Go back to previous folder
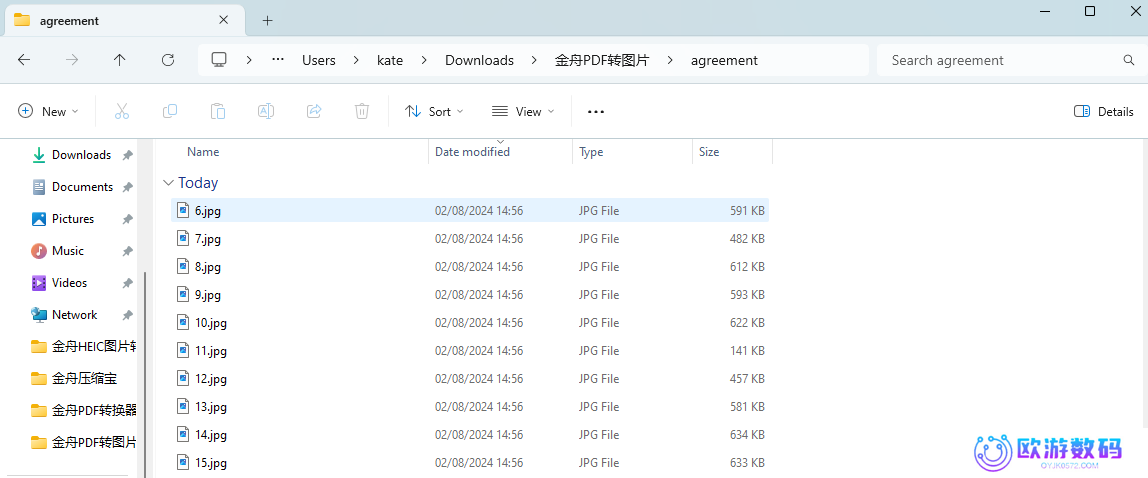The height and width of the screenshot is (478, 1148). pos(24,60)
